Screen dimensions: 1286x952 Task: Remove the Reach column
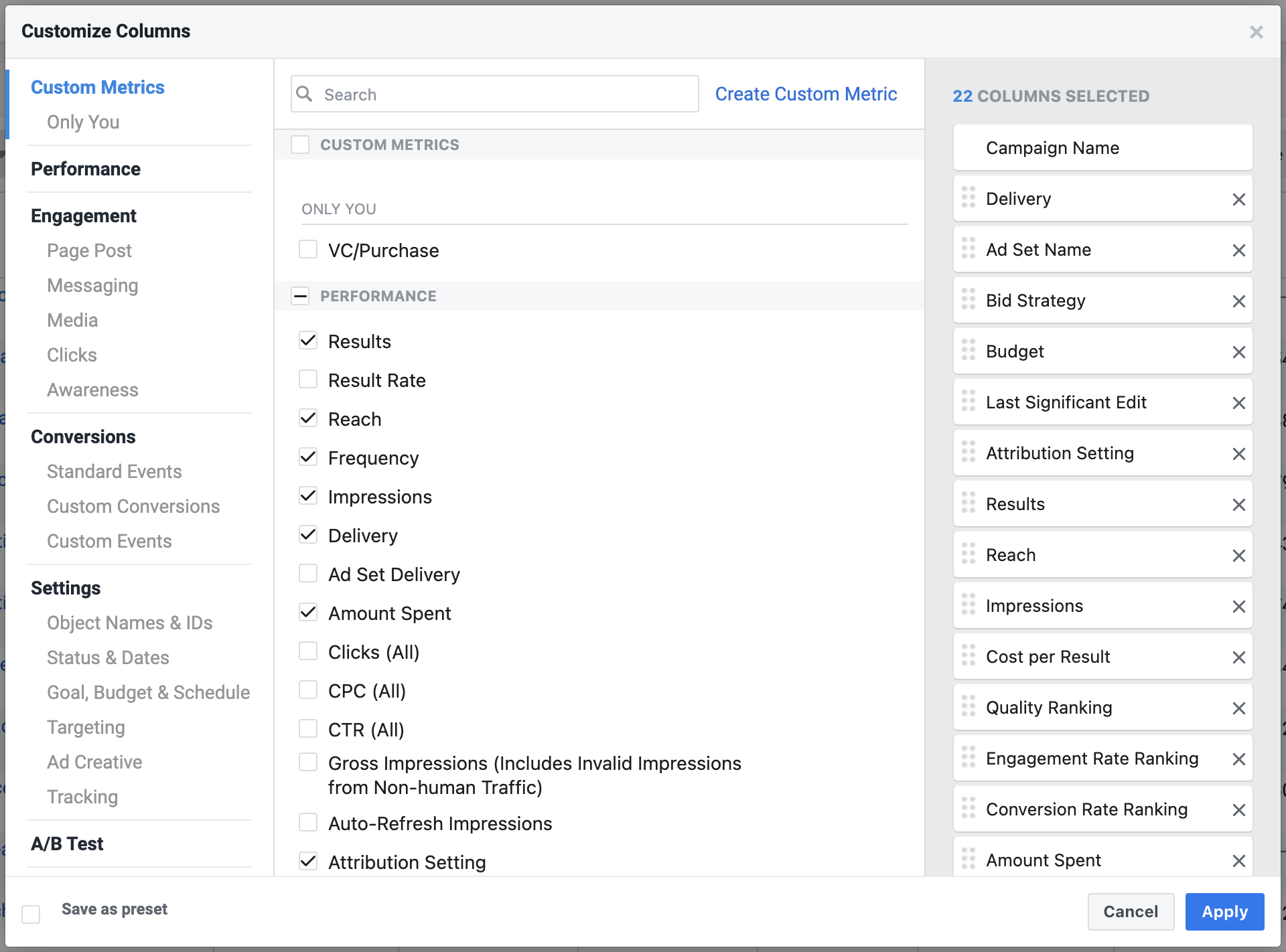click(1238, 555)
